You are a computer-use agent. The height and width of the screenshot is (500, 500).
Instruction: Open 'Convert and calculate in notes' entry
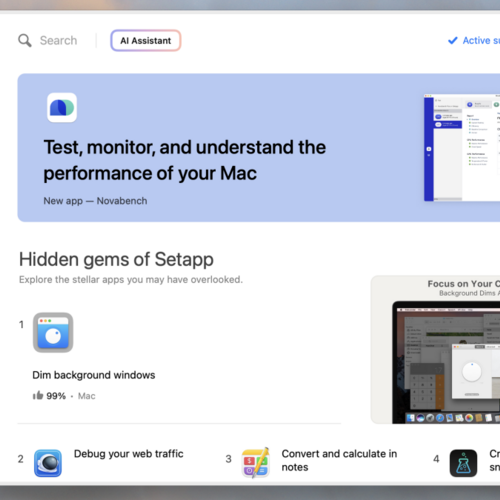[339, 460]
